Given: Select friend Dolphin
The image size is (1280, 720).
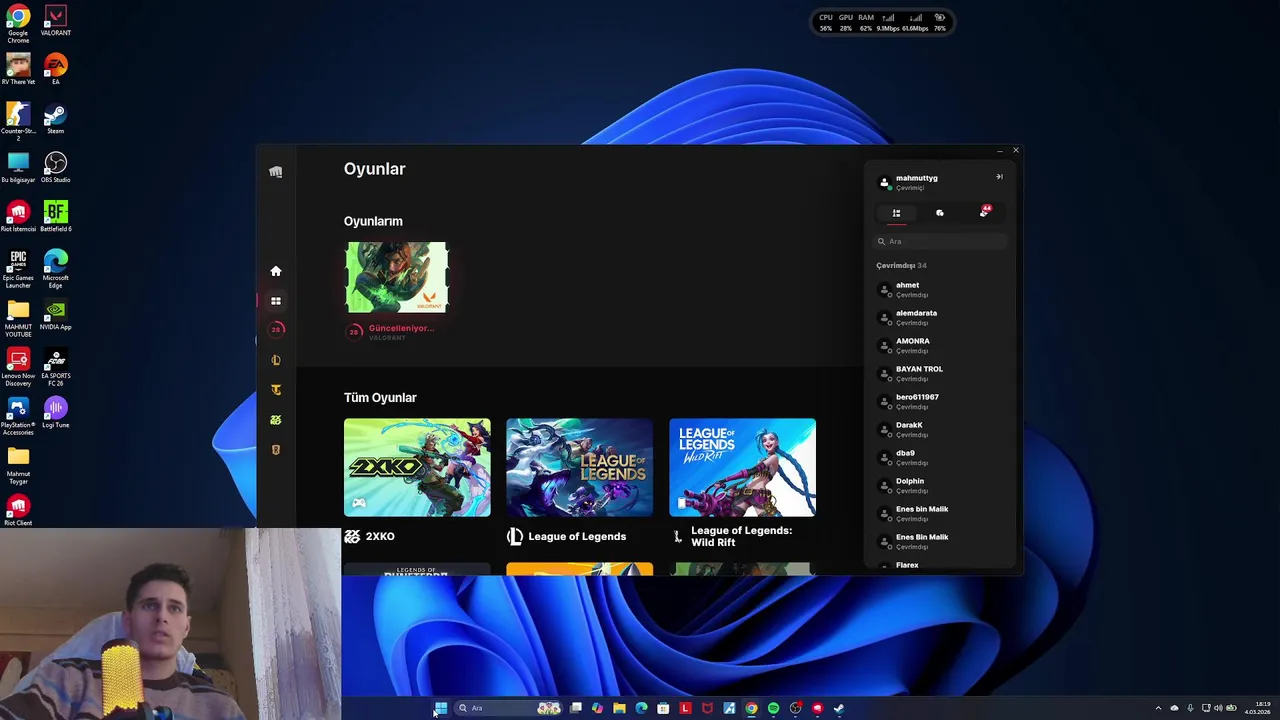Looking at the screenshot, I should (x=940, y=485).
